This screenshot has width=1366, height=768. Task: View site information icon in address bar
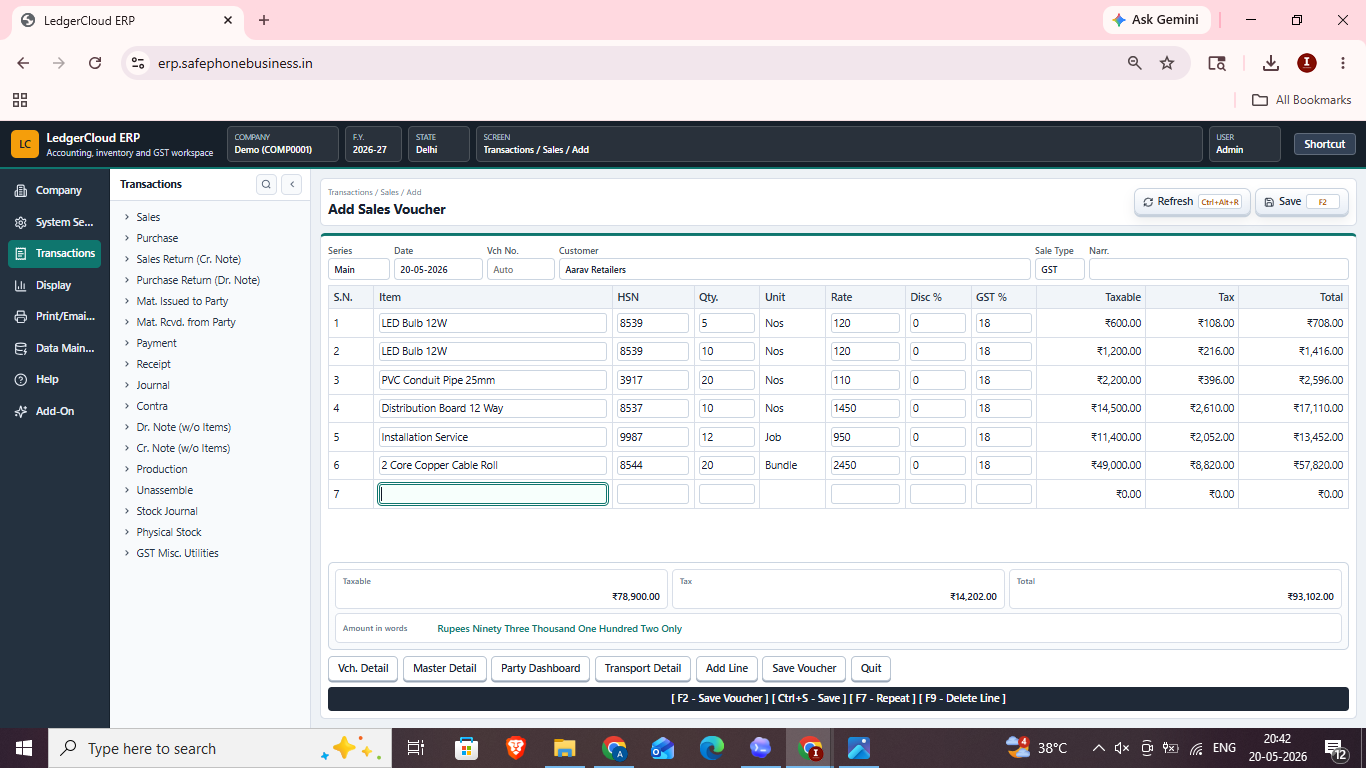pyautogui.click(x=138, y=63)
